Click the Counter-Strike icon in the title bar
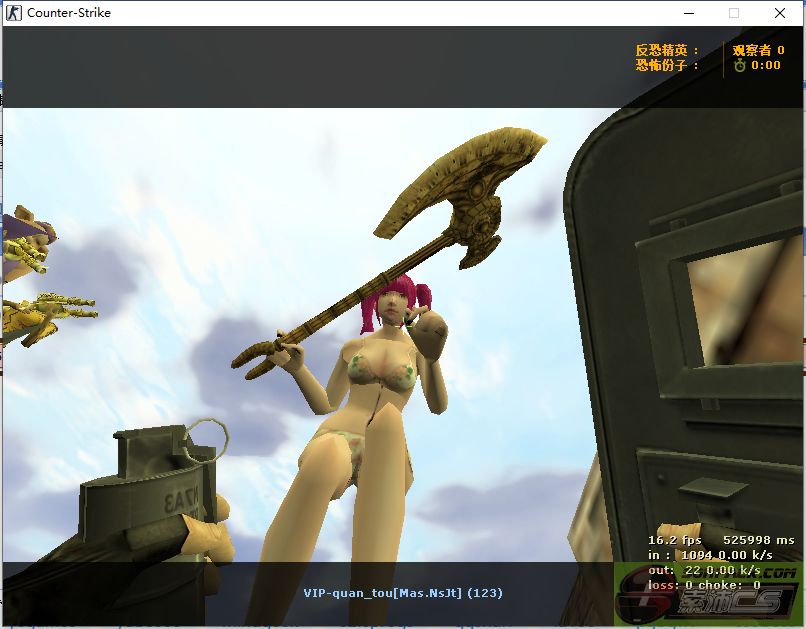Viewport: 806px width, 629px height. point(13,13)
